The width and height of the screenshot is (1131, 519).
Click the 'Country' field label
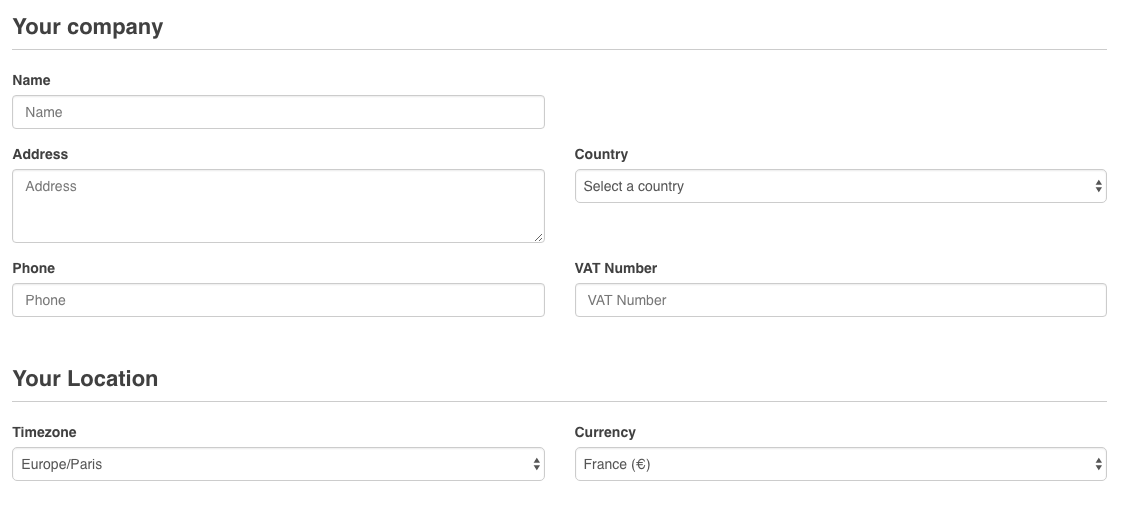pyautogui.click(x=601, y=154)
